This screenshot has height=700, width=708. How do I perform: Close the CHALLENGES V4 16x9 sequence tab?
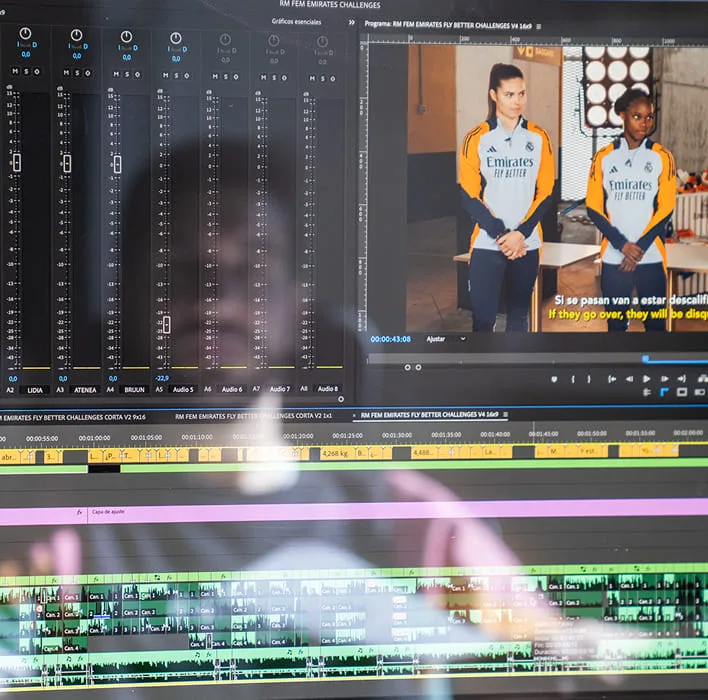click(x=354, y=415)
